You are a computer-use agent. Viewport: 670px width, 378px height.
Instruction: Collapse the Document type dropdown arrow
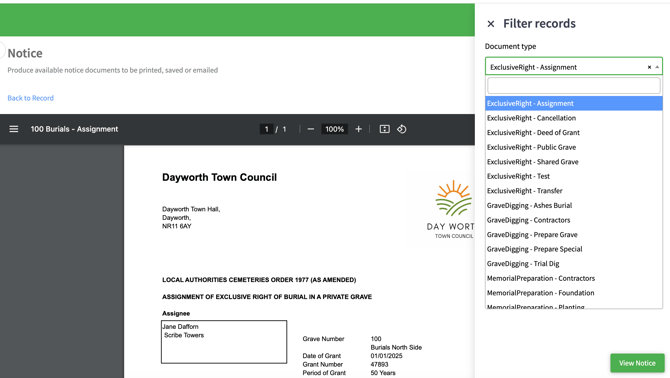click(657, 67)
